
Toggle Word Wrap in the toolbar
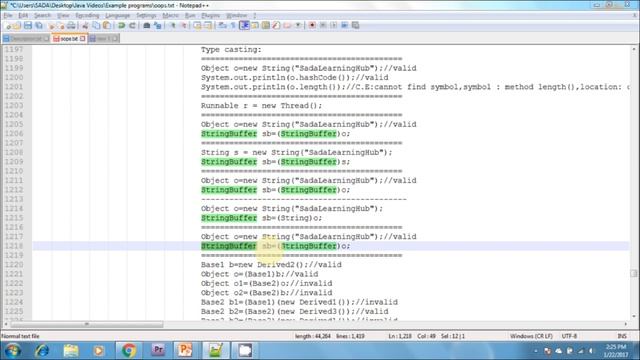(222, 25)
